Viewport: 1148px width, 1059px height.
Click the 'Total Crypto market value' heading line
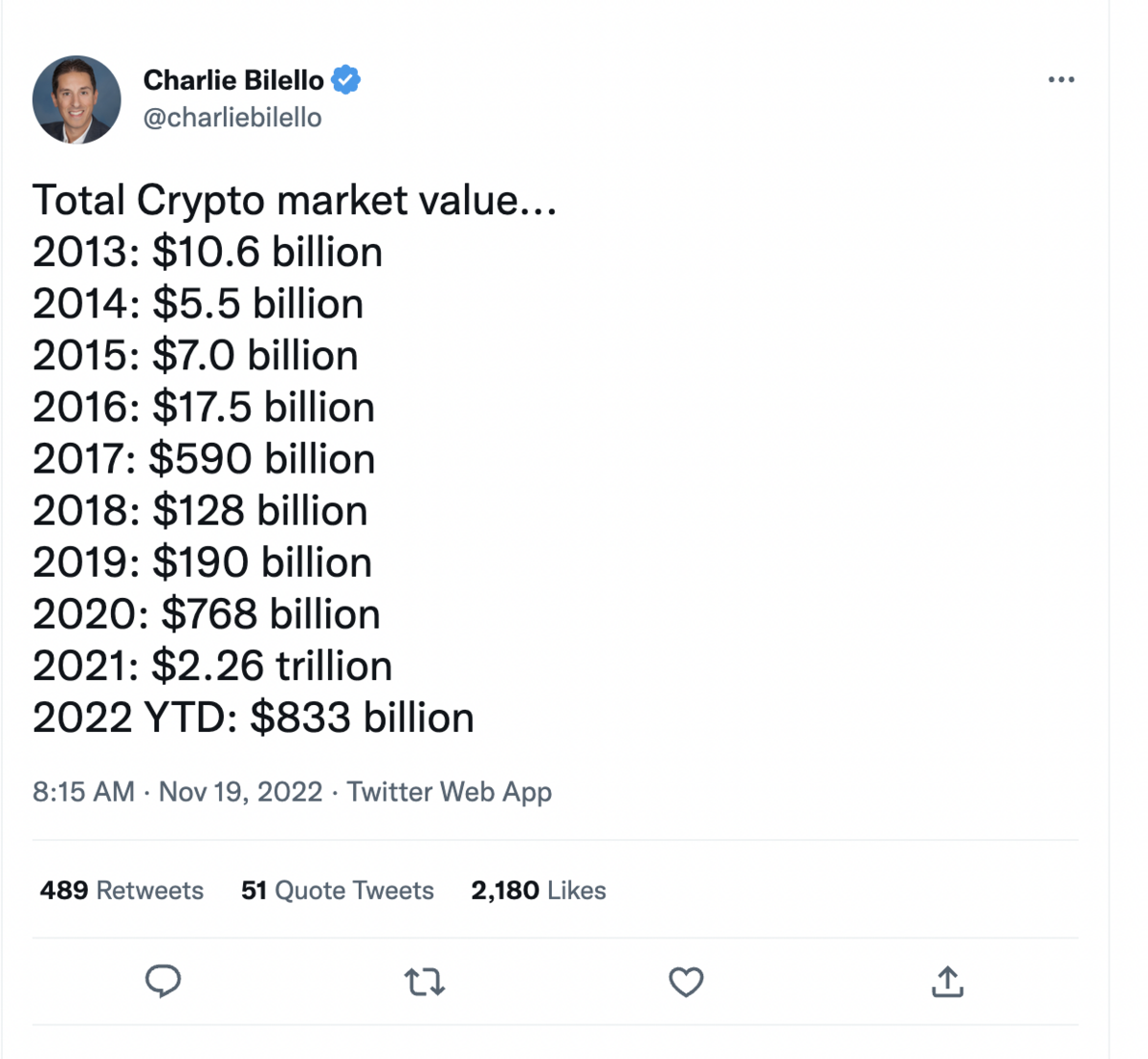(295, 201)
